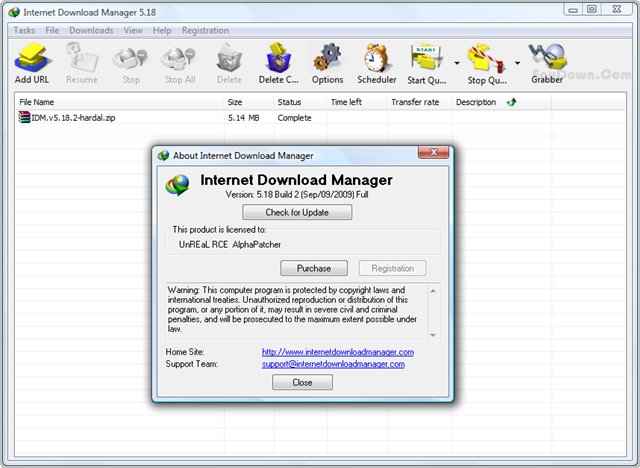Open the Downloads menu
The height and width of the screenshot is (468, 640).
click(91, 30)
